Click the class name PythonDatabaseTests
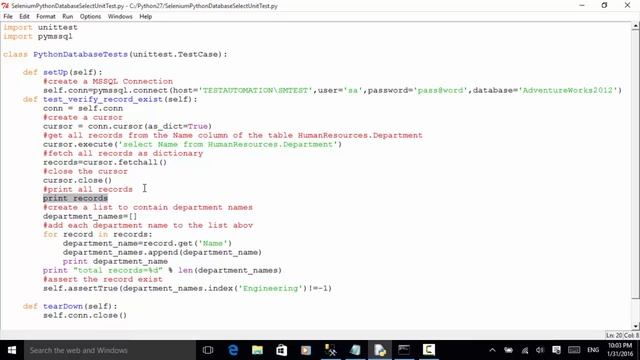 pyautogui.click(x=80, y=54)
